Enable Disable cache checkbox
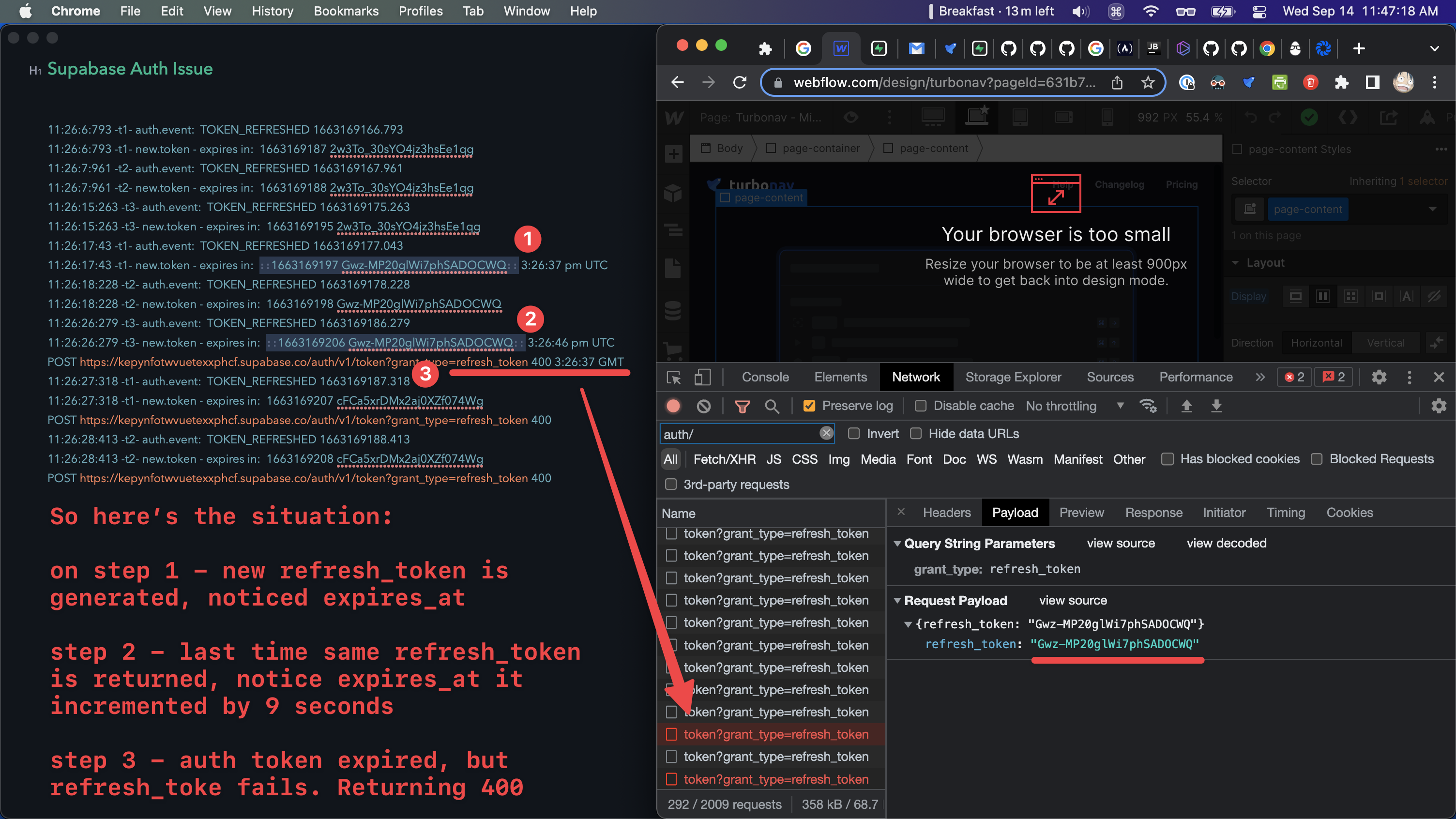This screenshot has height=819, width=1456. pos(921,406)
